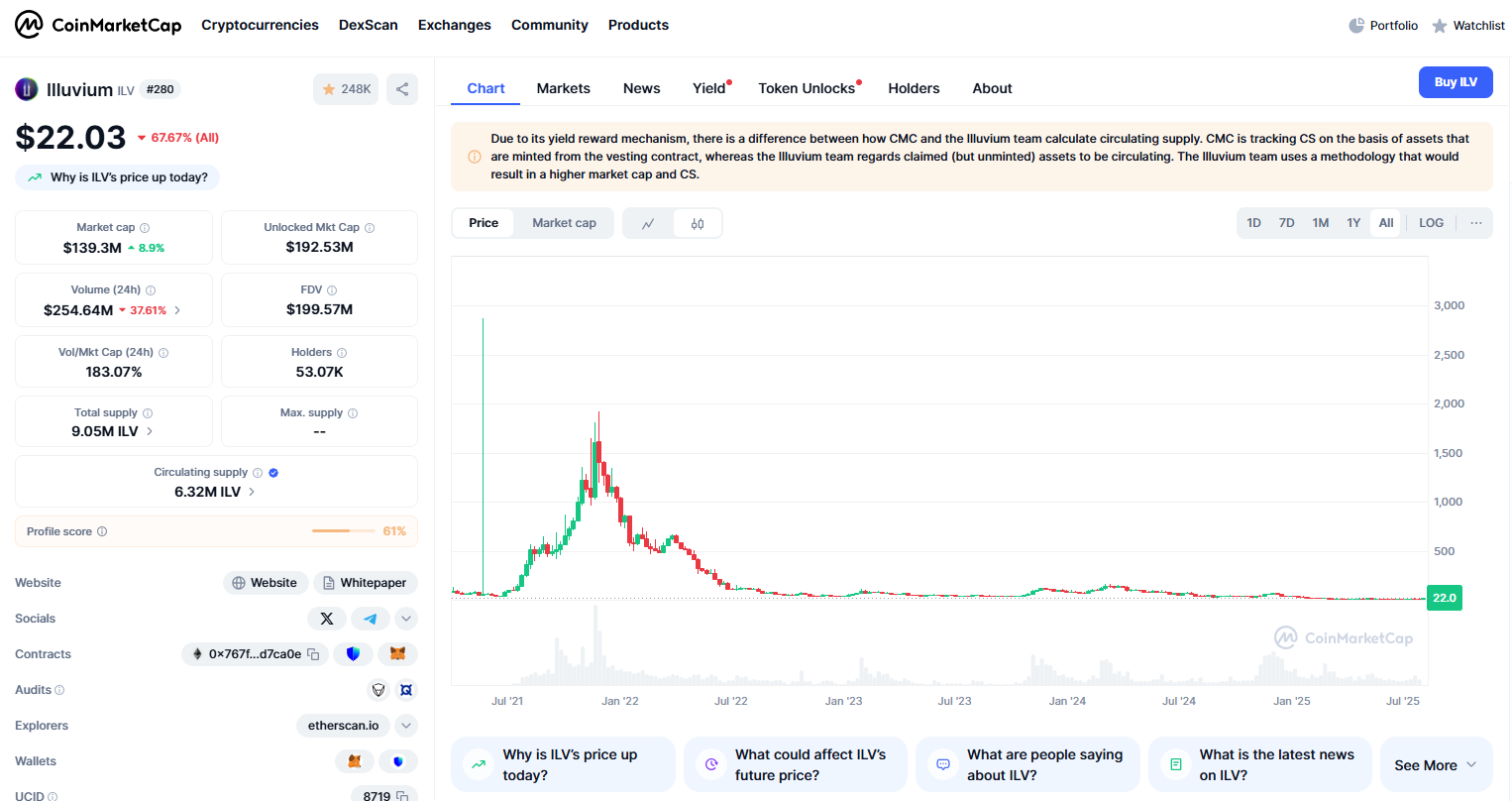This screenshot has height=801, width=1512.
Task: Click the Profile score 61% progress bar
Action: coord(344,531)
